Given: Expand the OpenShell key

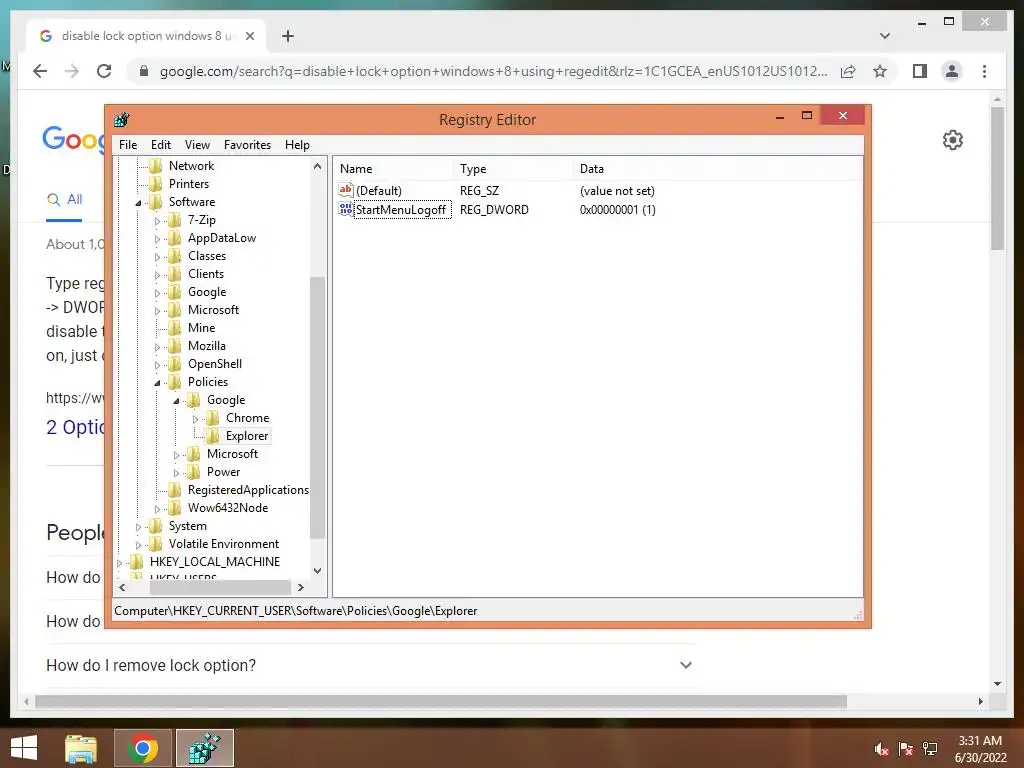Looking at the screenshot, I should pos(157,365).
